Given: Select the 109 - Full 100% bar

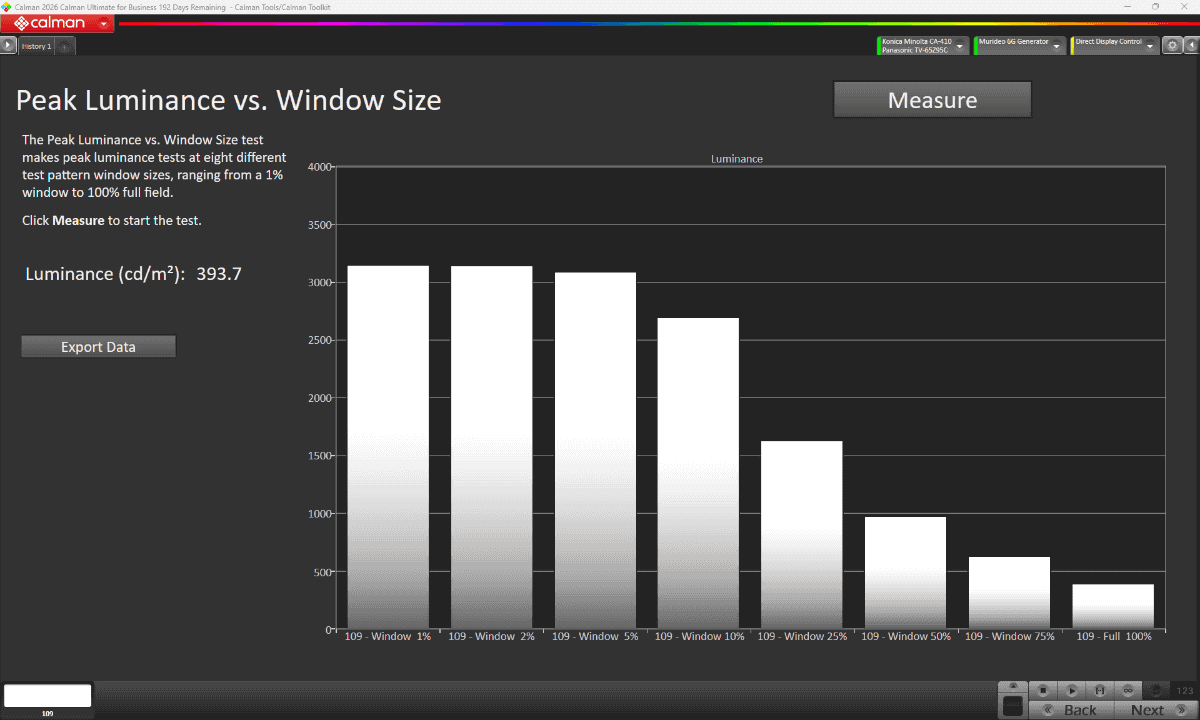Looking at the screenshot, I should 1113,607.
